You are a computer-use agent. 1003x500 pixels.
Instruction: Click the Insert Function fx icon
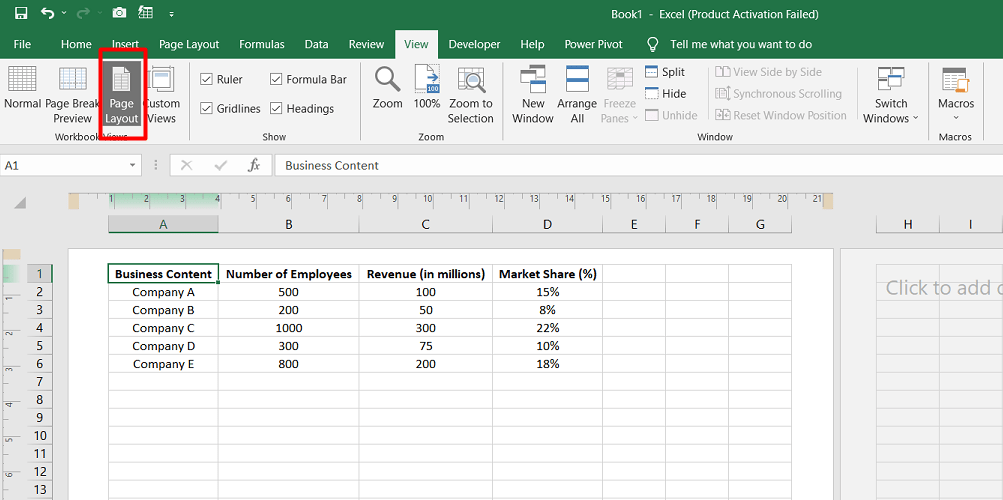pyautogui.click(x=254, y=165)
